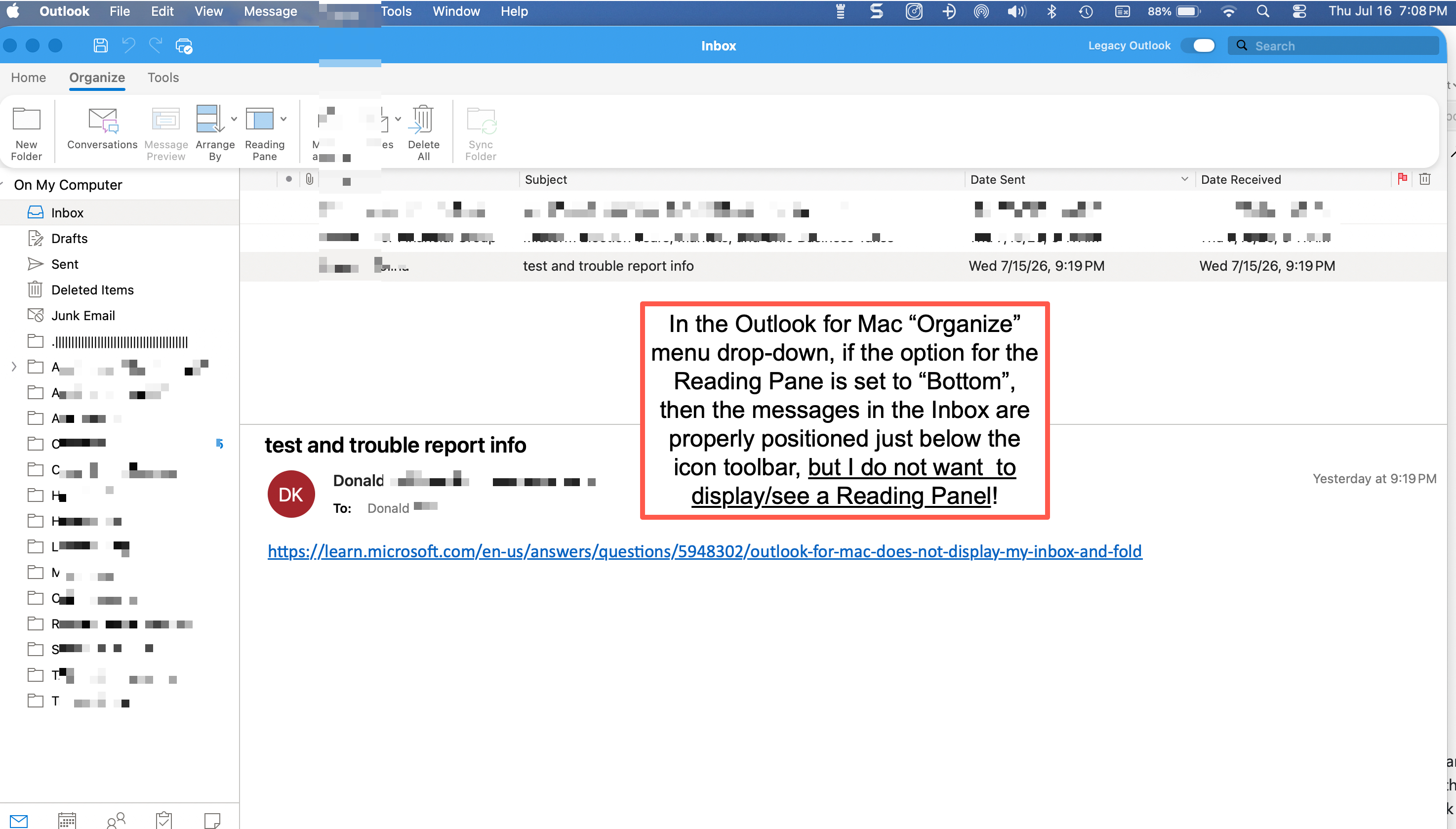
Task: Open the Apple menu
Action: point(13,11)
